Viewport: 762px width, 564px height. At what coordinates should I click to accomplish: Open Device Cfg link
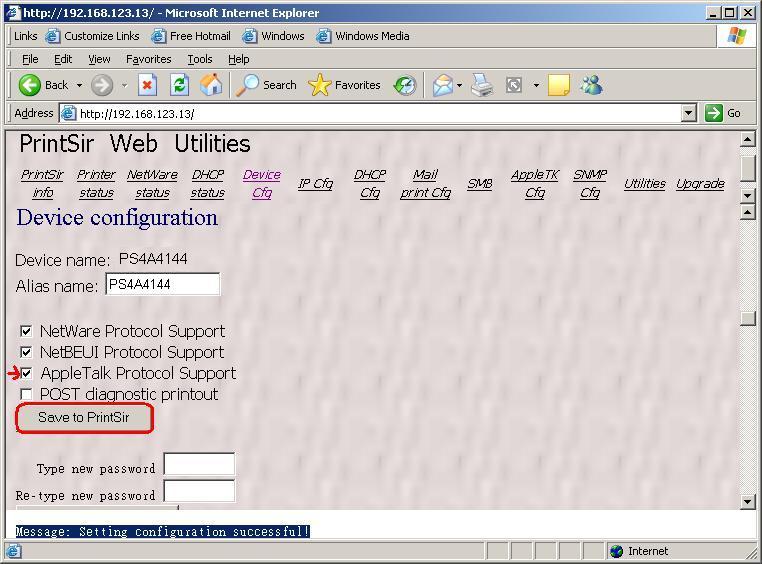click(x=262, y=184)
